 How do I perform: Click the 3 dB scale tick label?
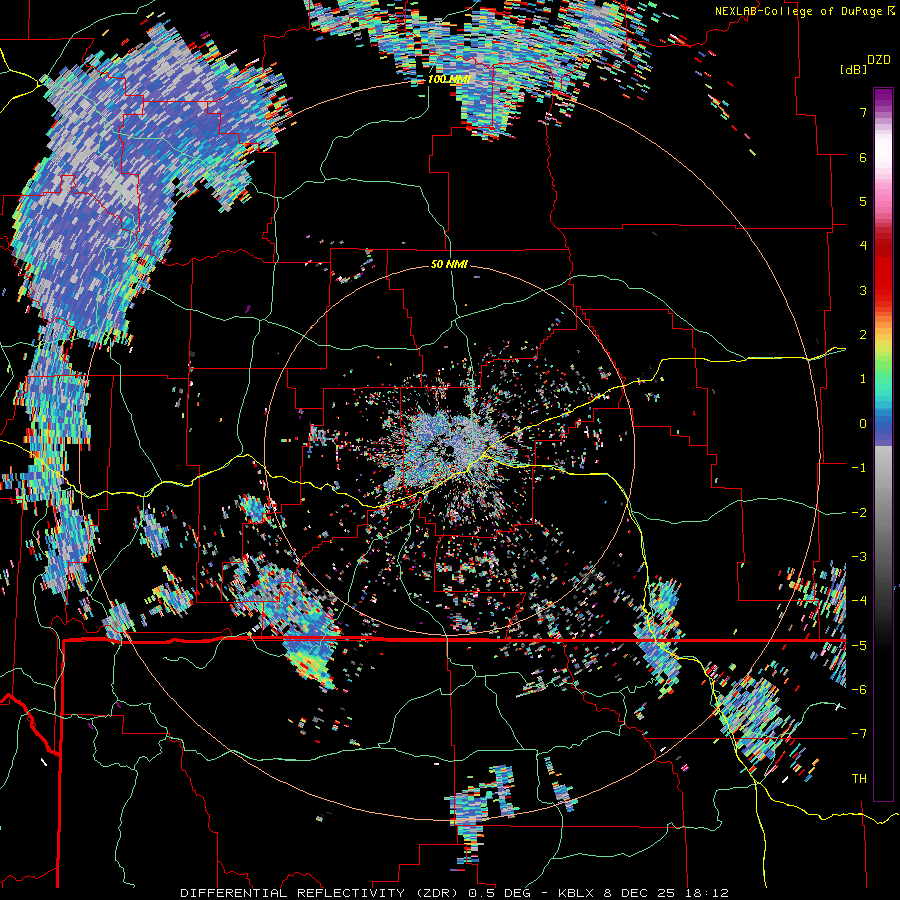(863, 290)
